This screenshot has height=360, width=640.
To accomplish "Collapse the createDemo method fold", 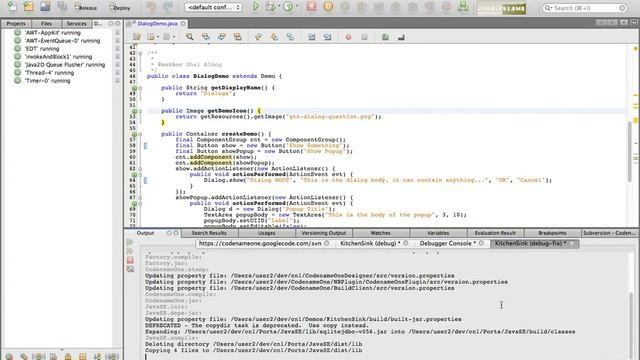I will pos(140,134).
